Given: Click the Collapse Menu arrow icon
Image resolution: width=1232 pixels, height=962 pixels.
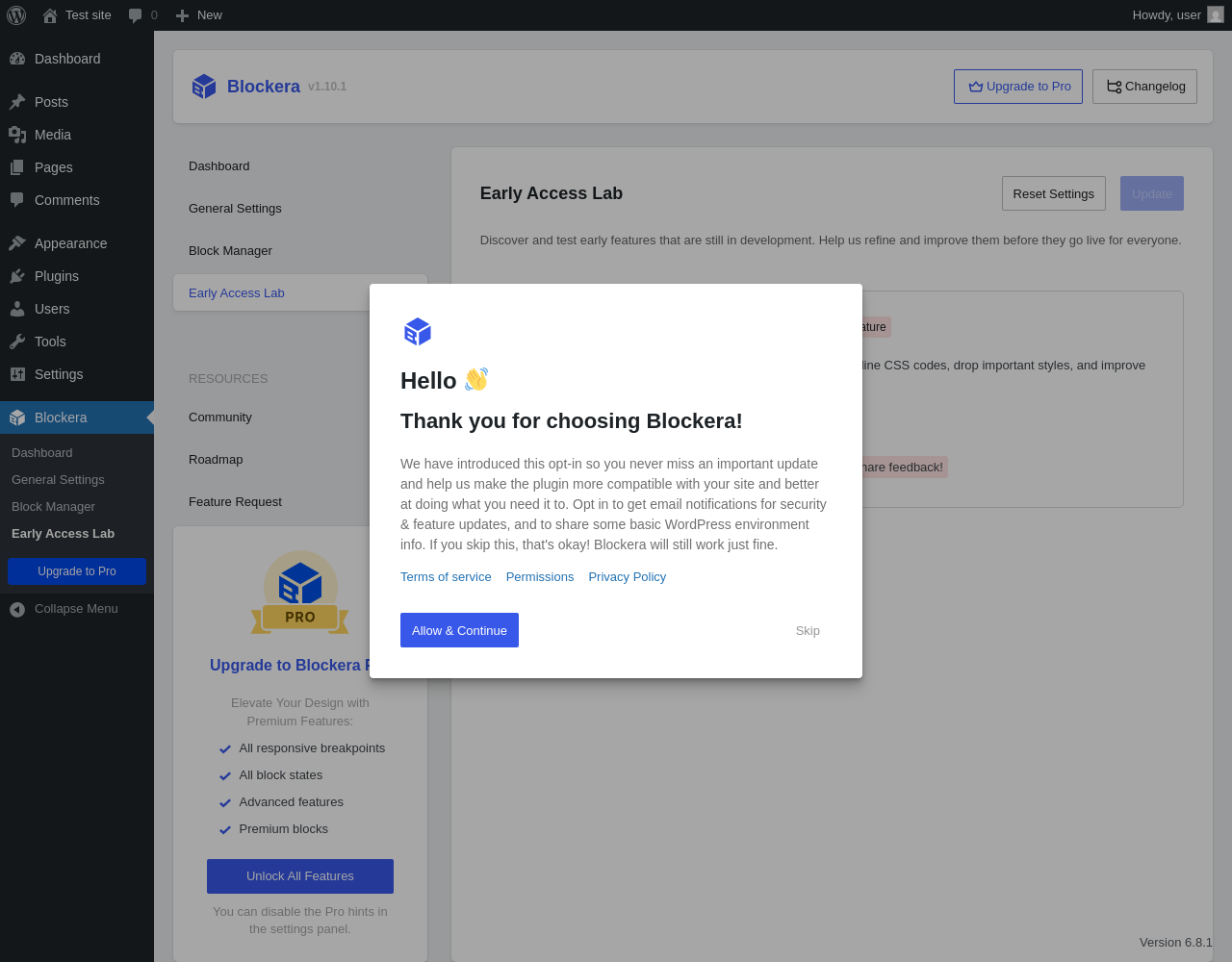Looking at the screenshot, I should (17, 609).
